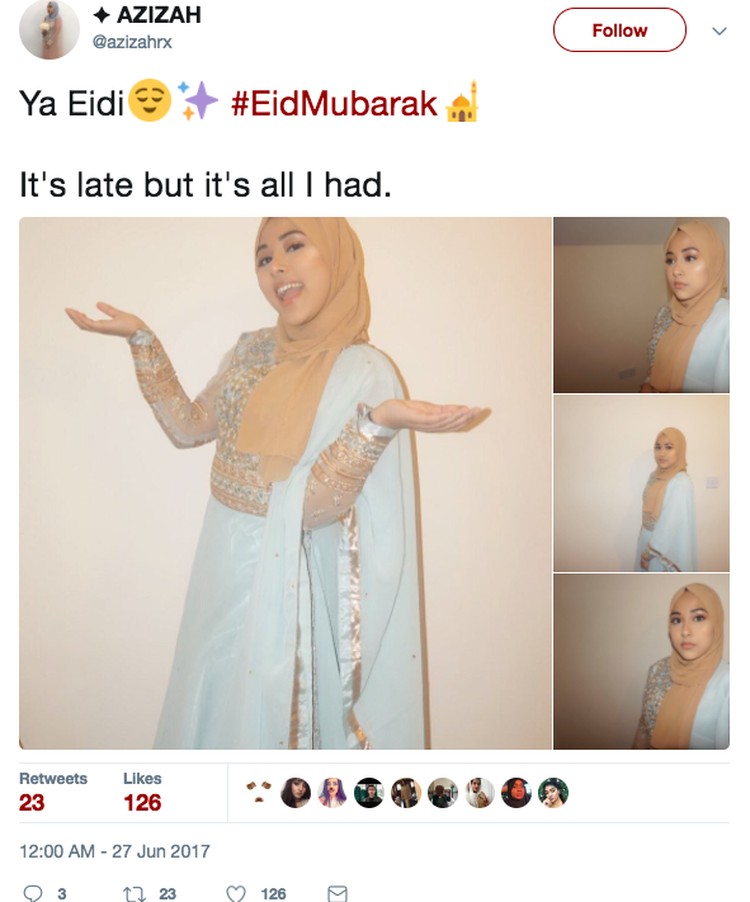Viewport: 750px width, 902px height.
Task: Click the retweet arrows icon
Action: pyautogui.click(x=134, y=893)
